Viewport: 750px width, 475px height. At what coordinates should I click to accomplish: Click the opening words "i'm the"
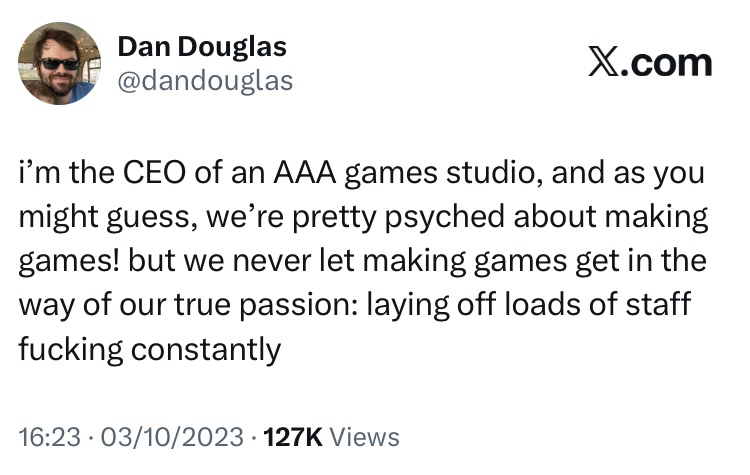point(56,175)
